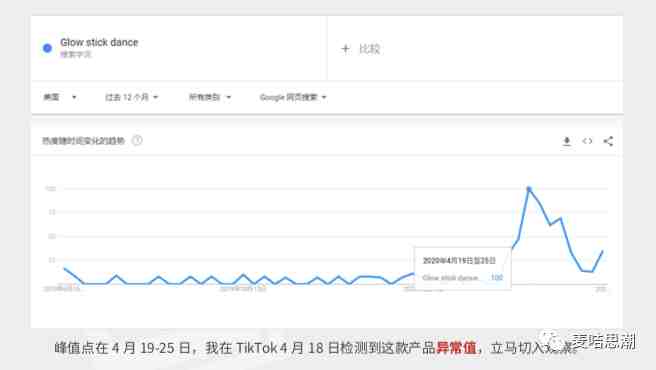This screenshot has height=370, width=656.
Task: Open the 所有类别 category dropdown
Action: coord(210,97)
